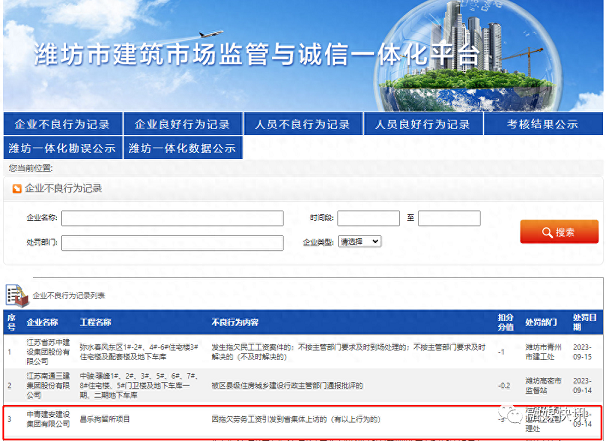The image size is (606, 441).
Task: Open the 考核结果公示 tab
Action: (x=543, y=124)
